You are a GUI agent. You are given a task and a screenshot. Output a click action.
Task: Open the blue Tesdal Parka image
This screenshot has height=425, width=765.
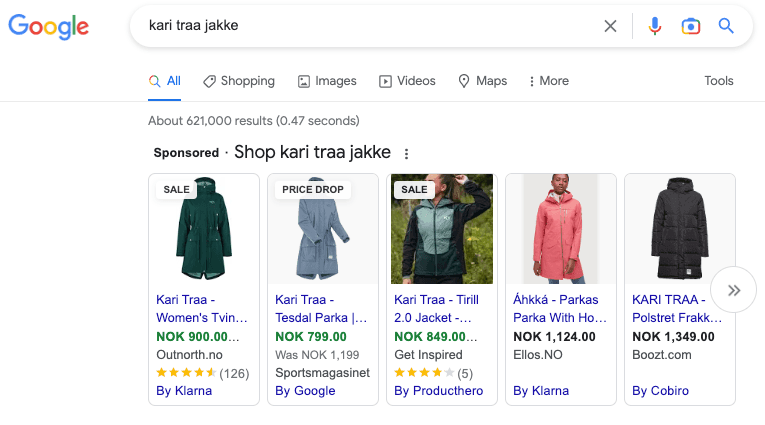coord(323,229)
